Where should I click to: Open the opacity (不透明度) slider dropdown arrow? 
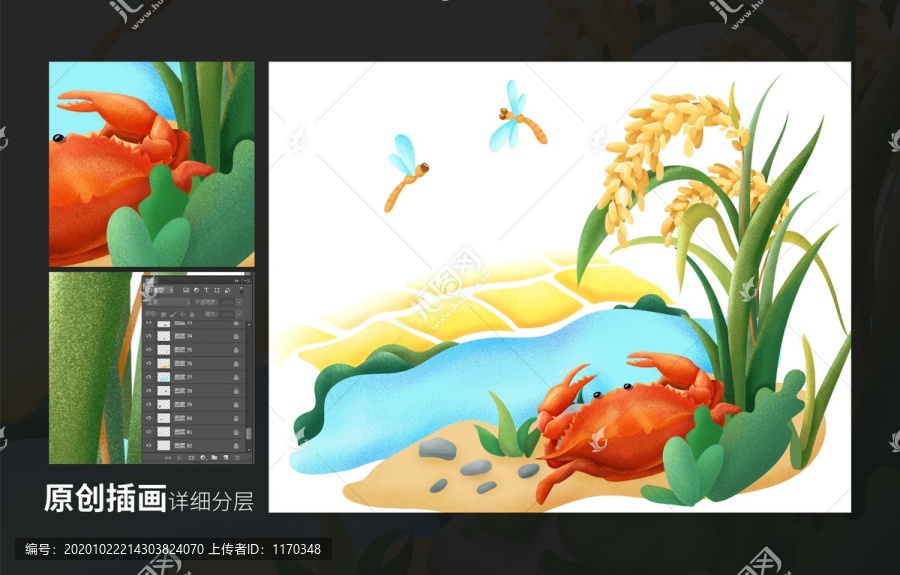pyautogui.click(x=239, y=302)
